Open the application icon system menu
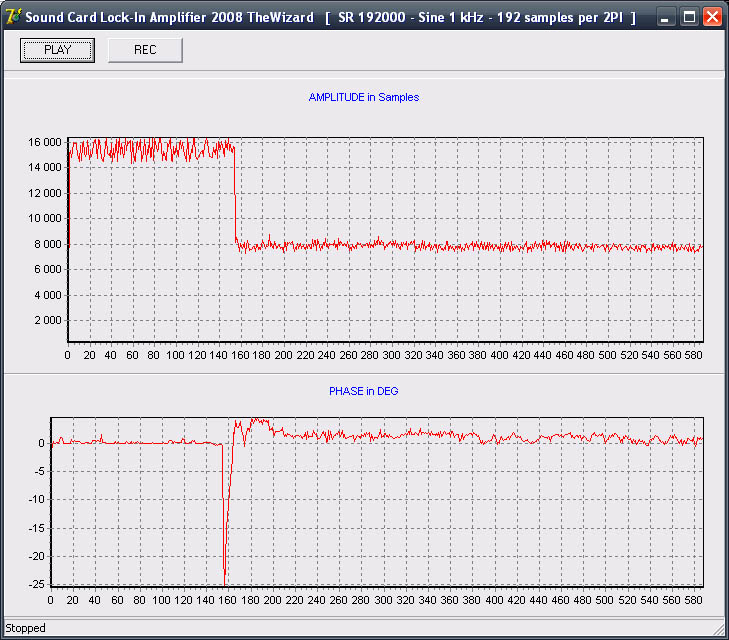 pyautogui.click(x=13, y=17)
